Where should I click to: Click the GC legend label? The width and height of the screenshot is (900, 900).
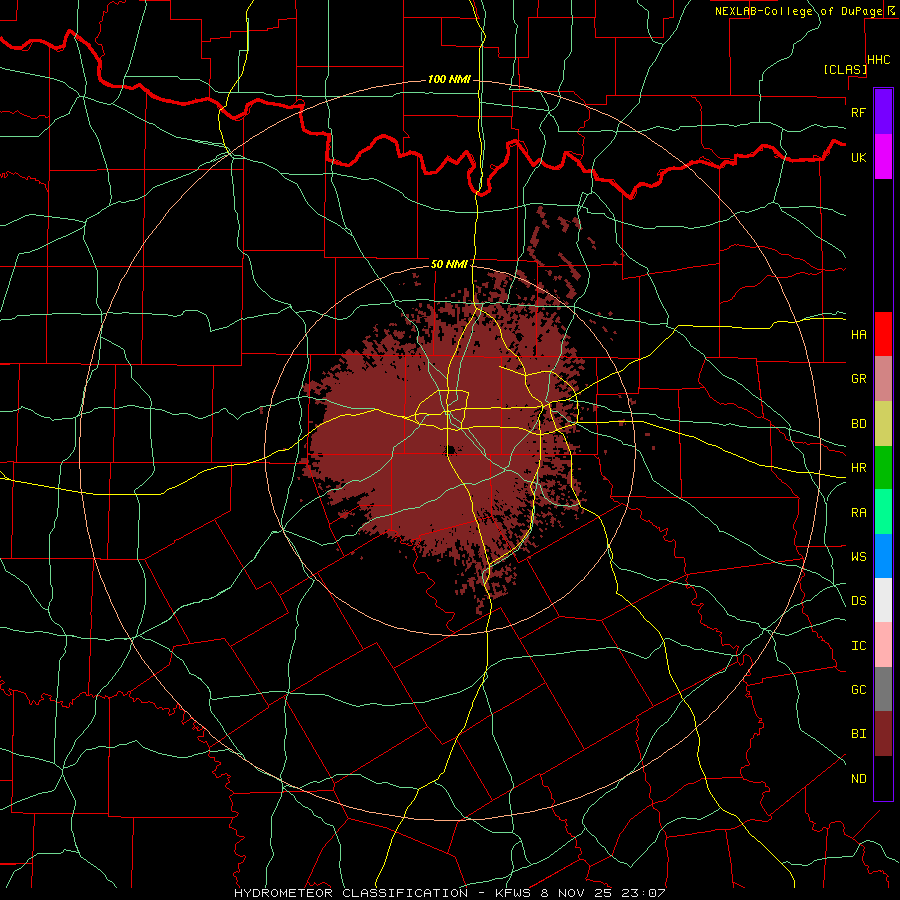click(x=859, y=689)
